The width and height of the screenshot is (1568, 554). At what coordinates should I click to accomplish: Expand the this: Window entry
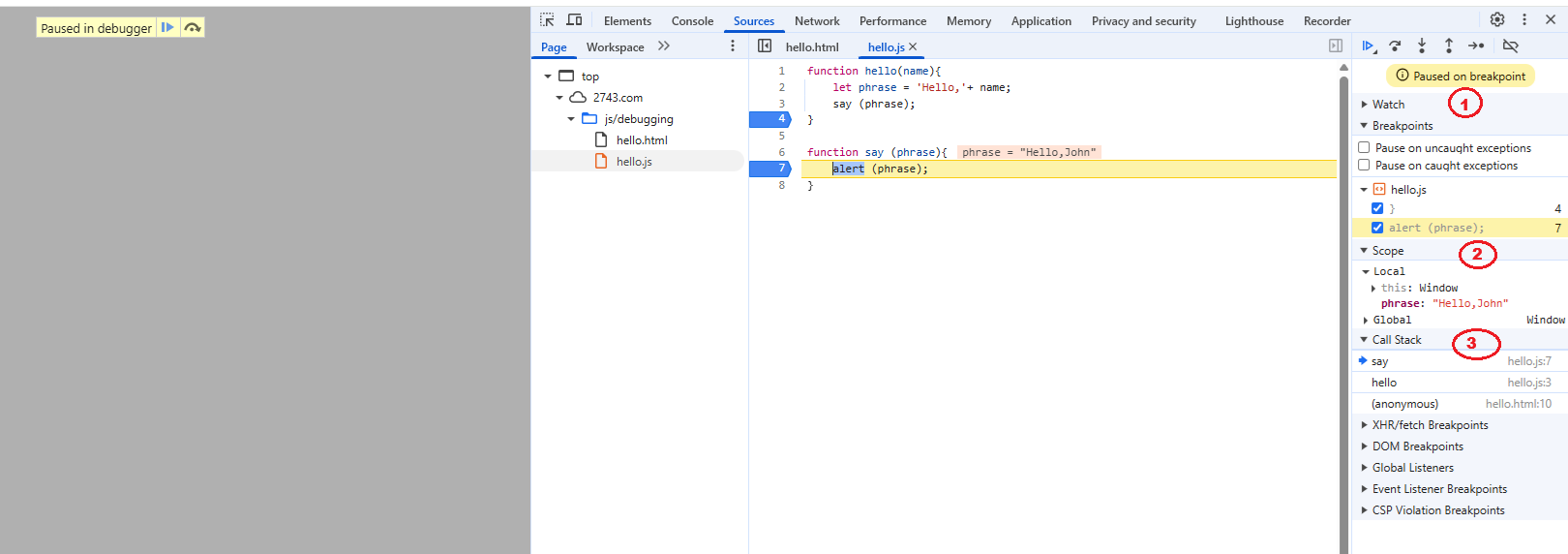1373,288
